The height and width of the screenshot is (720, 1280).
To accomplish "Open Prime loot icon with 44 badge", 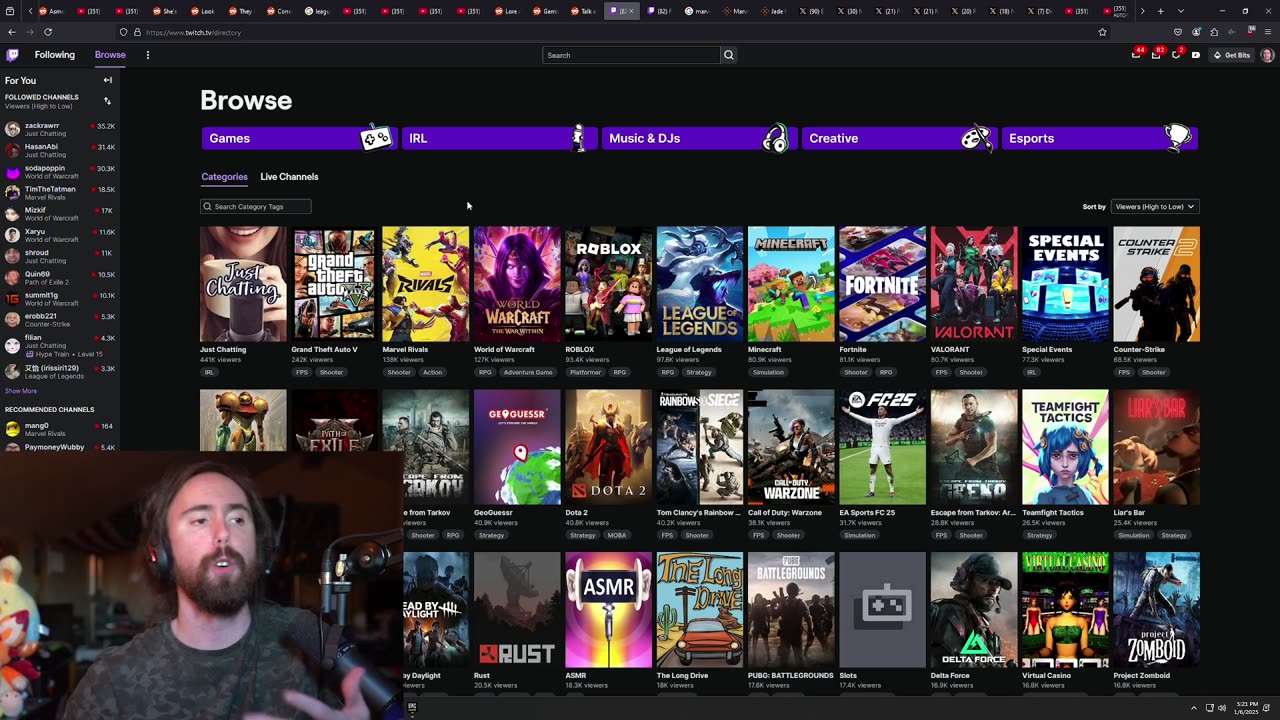I will [1136, 55].
